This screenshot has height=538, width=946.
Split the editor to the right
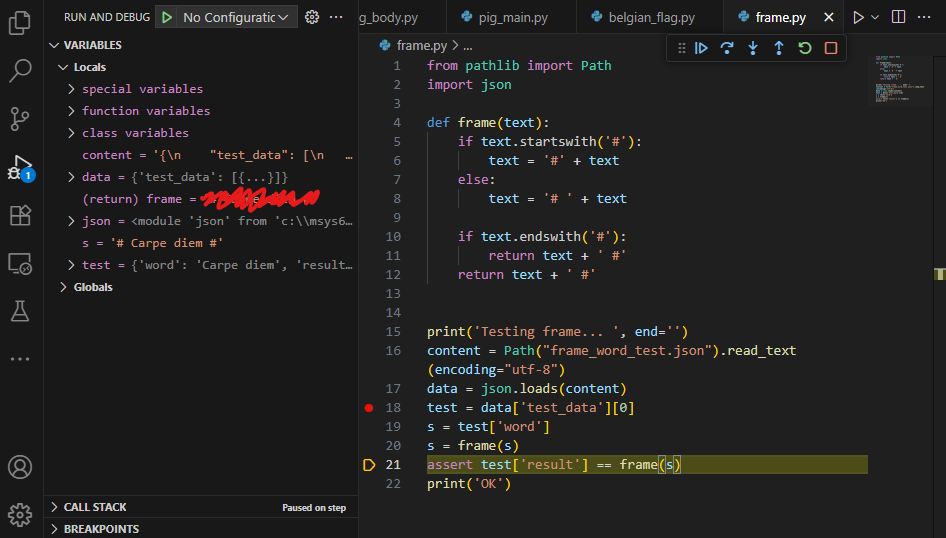(x=898, y=17)
